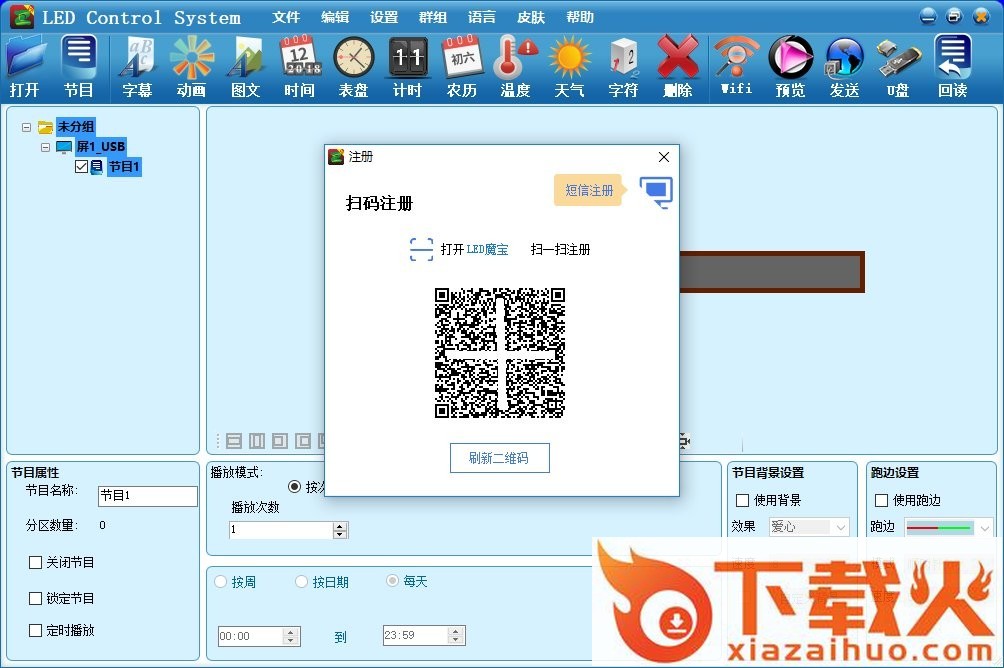The width and height of the screenshot is (1004, 668).
Task: Toggle the 节目1 tree checkbox
Action: coord(81,167)
